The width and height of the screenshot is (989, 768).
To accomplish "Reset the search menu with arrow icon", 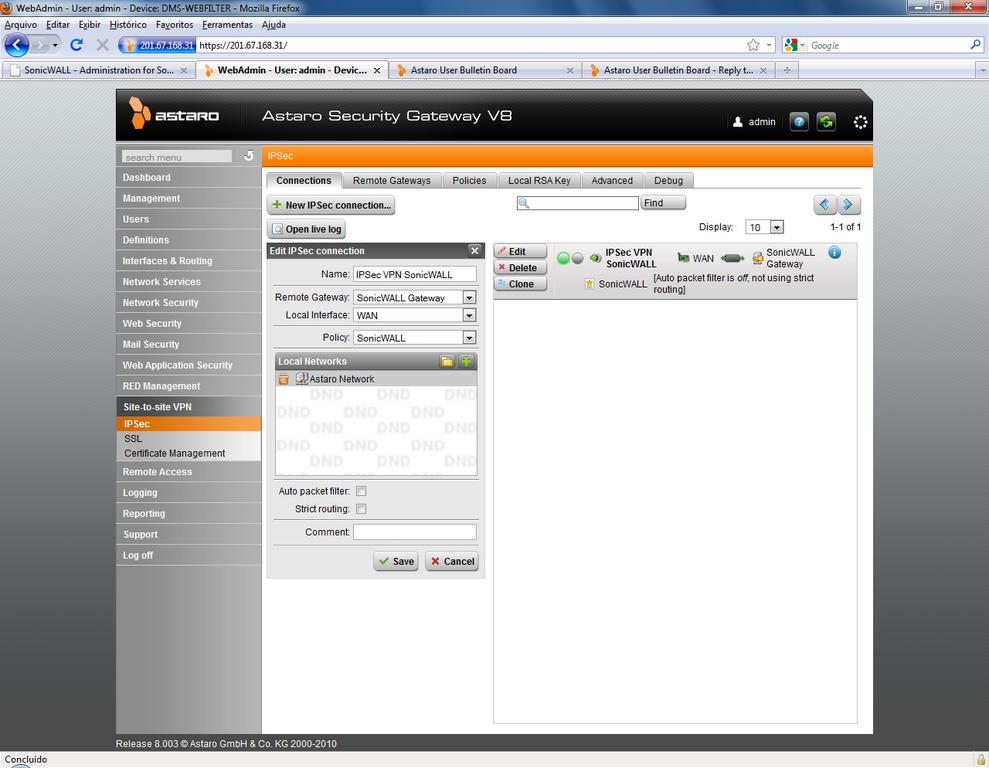I will click(x=249, y=156).
